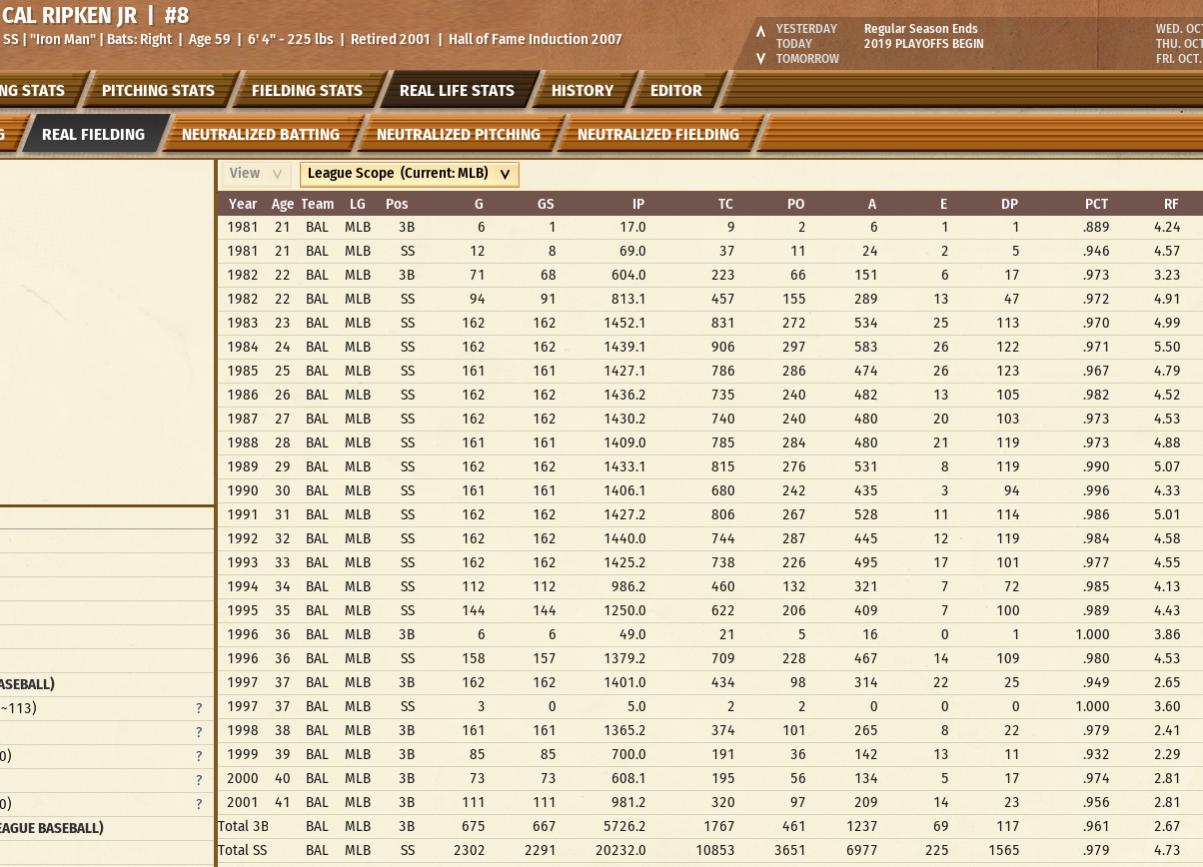
Task: Open the Fielding Stats tab
Action: [306, 91]
